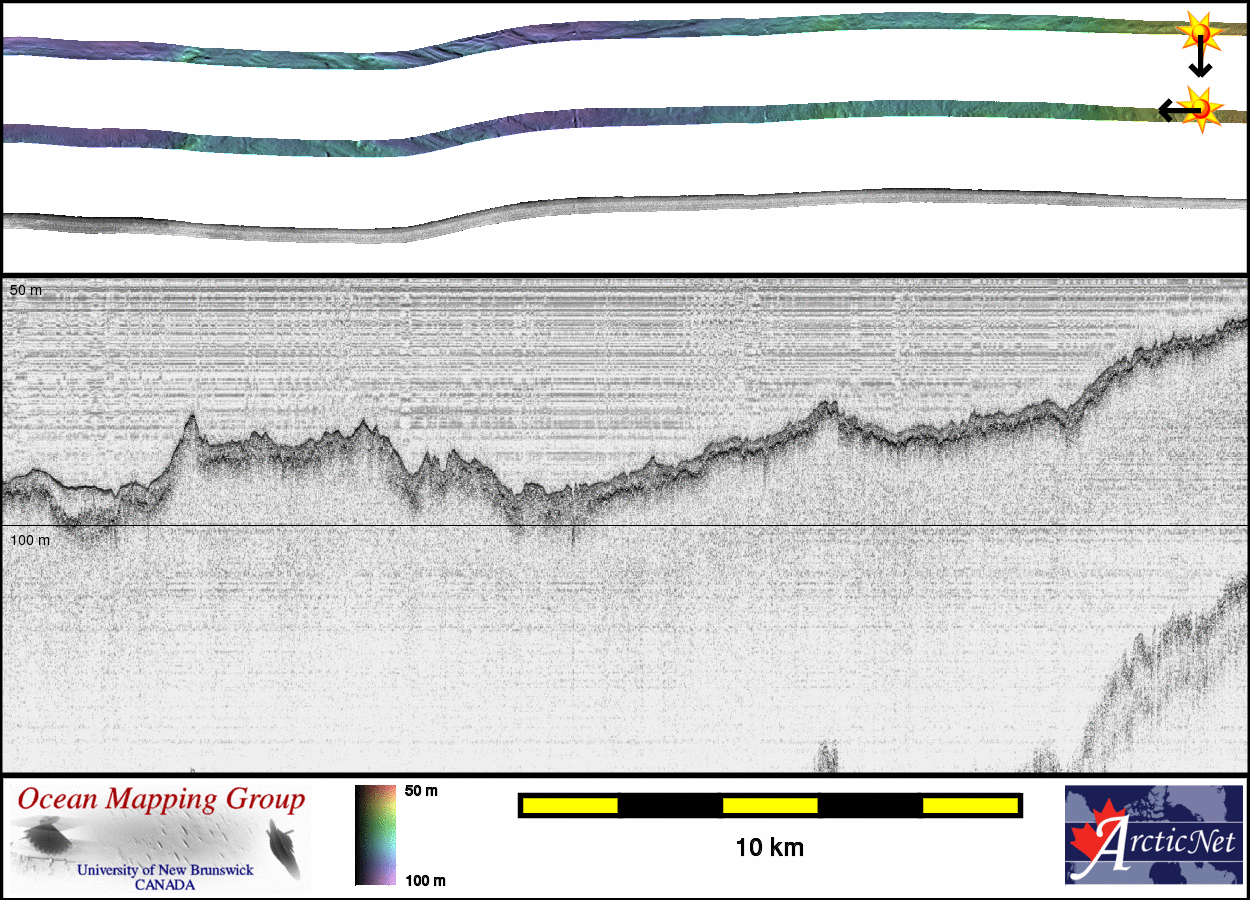
Task: Click the 100 m depth label in profile
Action: pos(30,540)
